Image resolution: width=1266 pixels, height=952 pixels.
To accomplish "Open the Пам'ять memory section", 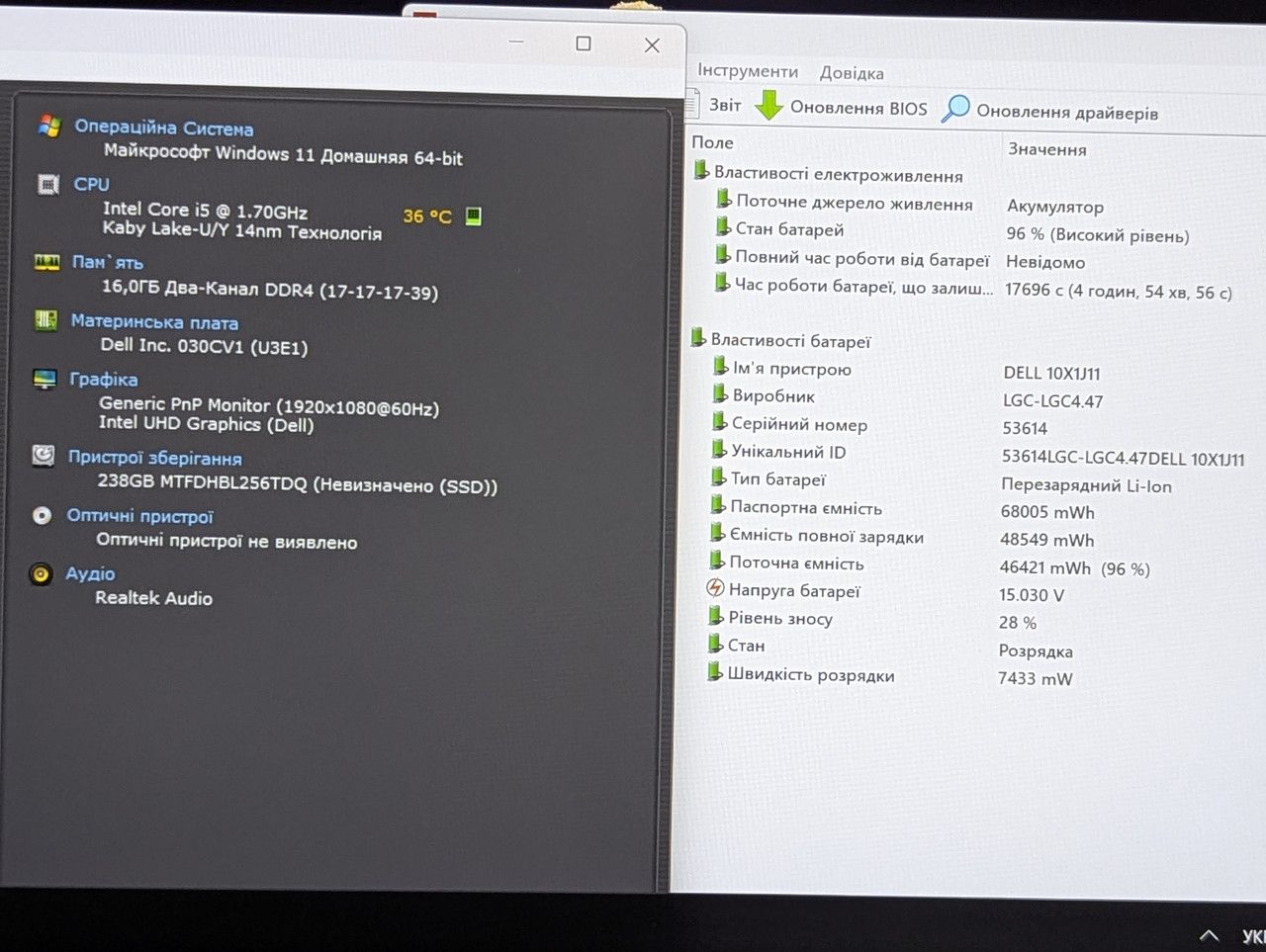I will tap(107, 262).
